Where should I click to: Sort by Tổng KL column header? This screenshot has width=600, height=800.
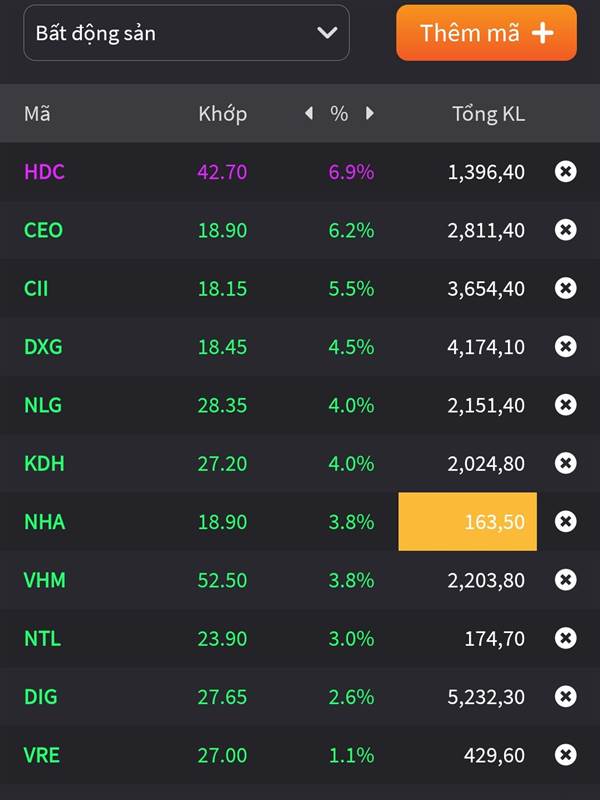pyautogui.click(x=488, y=113)
